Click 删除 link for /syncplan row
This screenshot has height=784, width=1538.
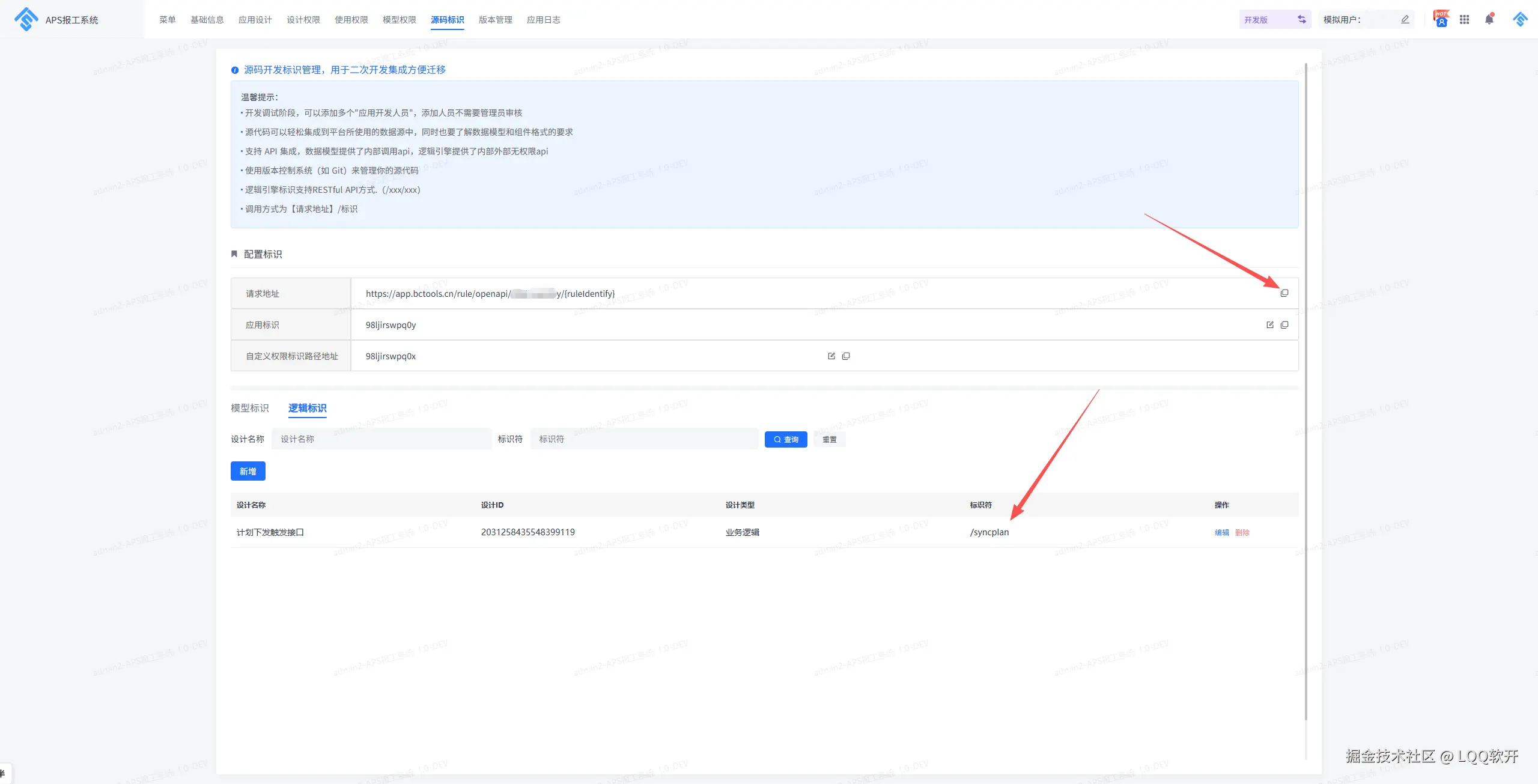pos(1242,532)
